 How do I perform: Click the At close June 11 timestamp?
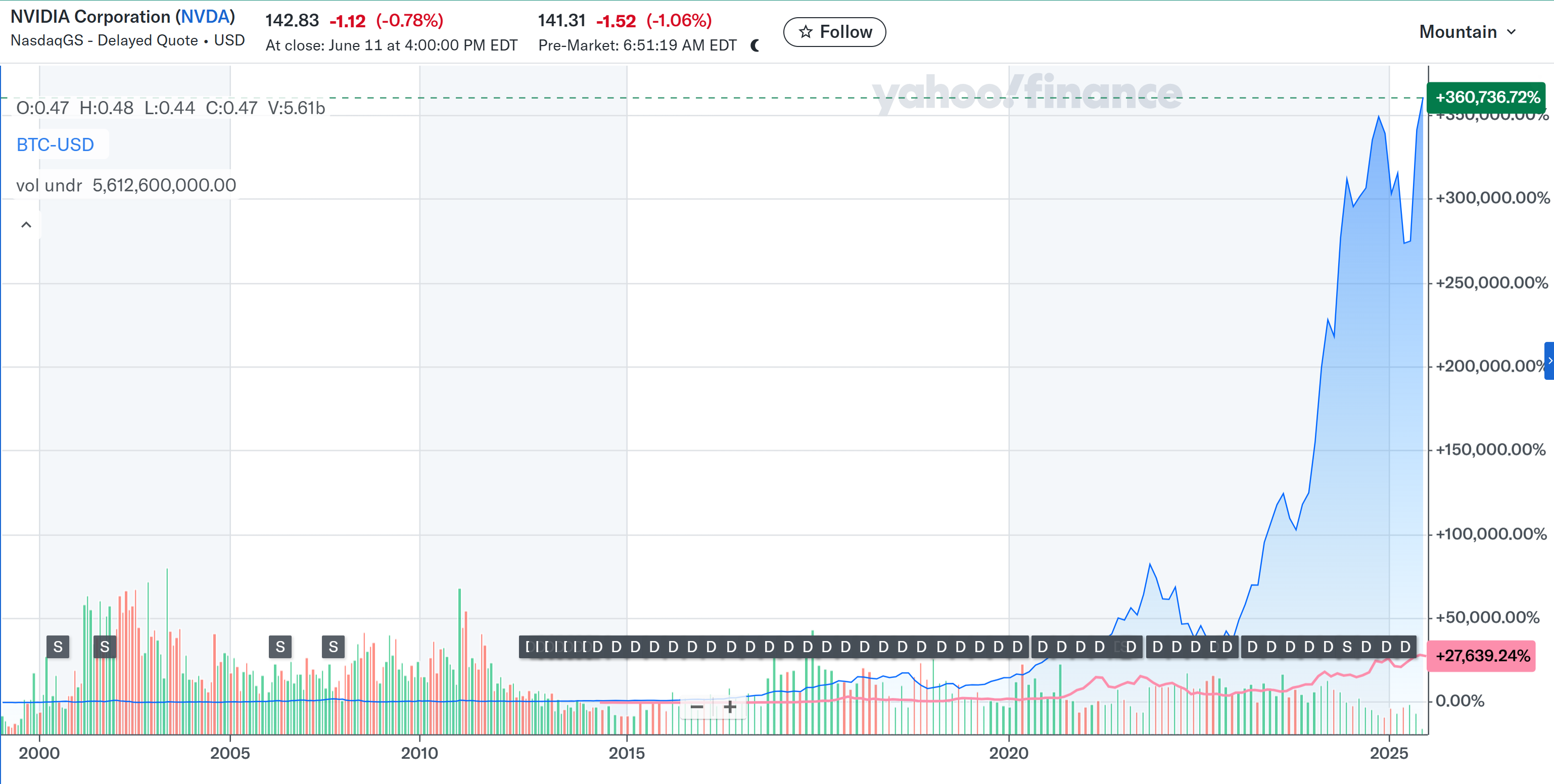[392, 46]
